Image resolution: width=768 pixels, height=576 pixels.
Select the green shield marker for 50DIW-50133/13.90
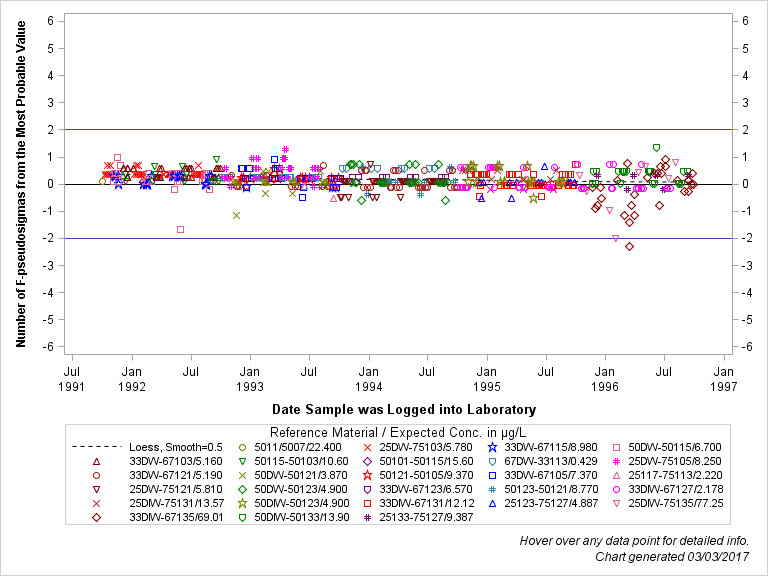pos(242,517)
